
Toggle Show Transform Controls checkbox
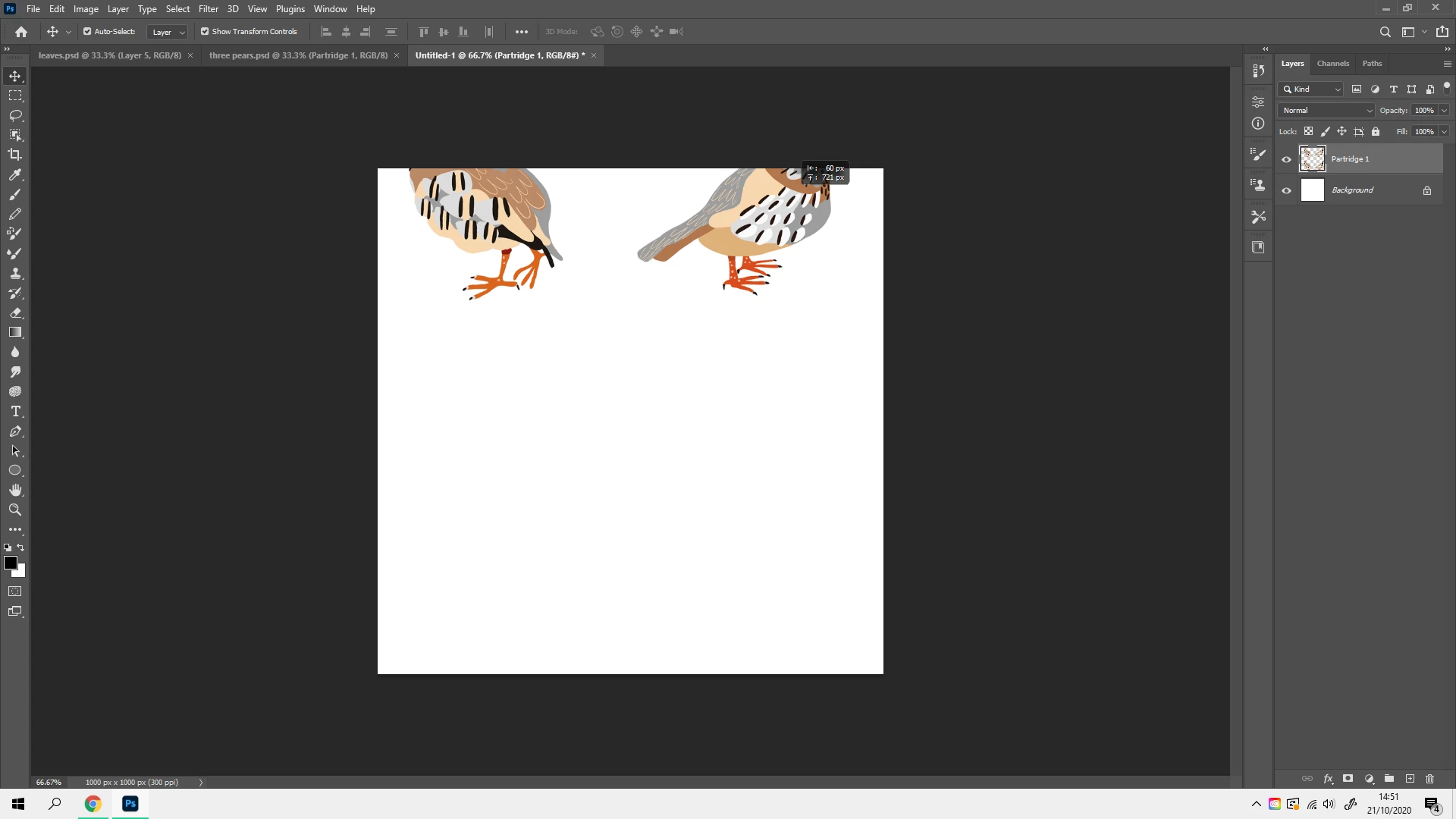point(205,32)
